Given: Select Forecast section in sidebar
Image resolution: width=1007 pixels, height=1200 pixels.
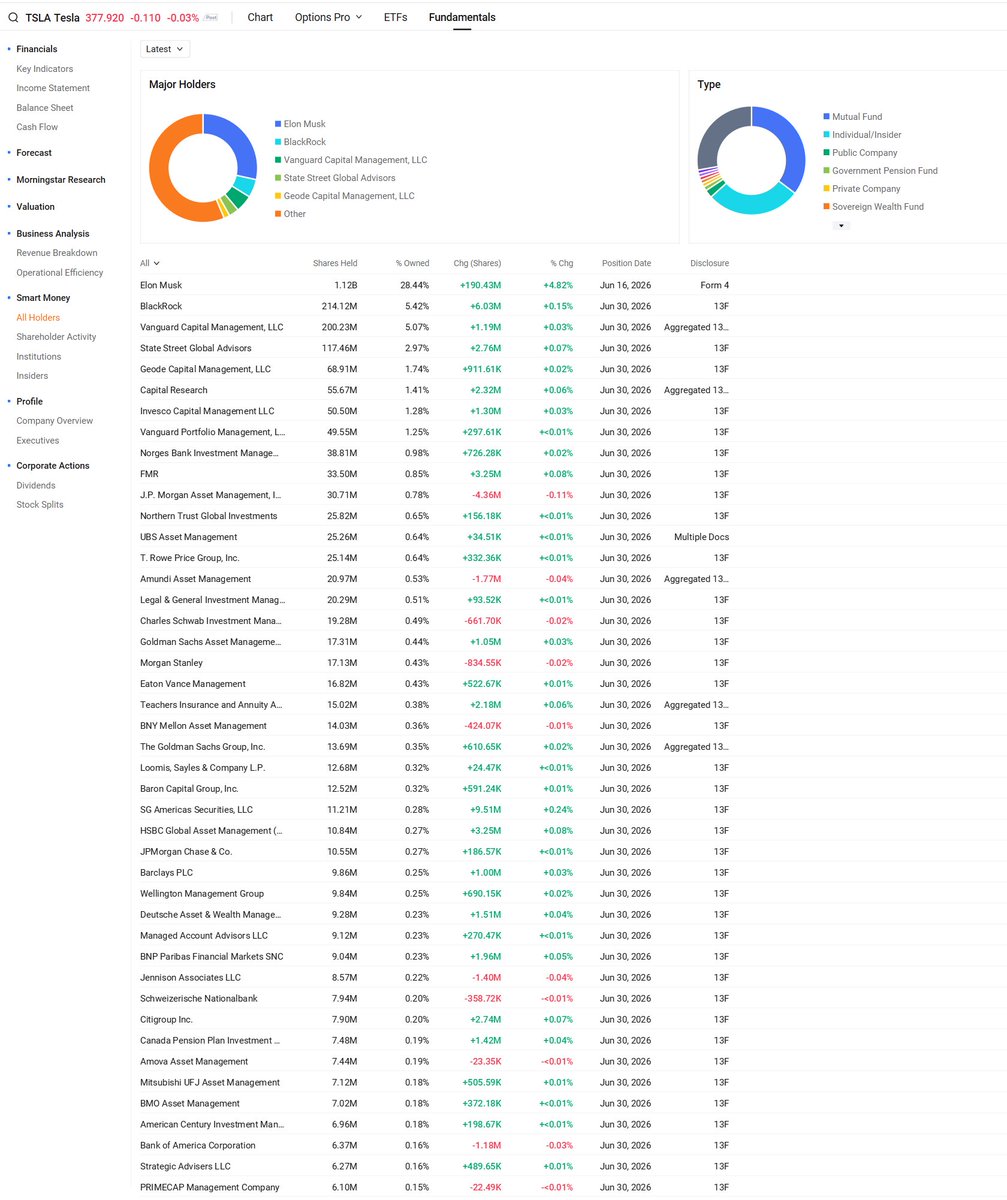Looking at the screenshot, I should [x=34, y=153].
